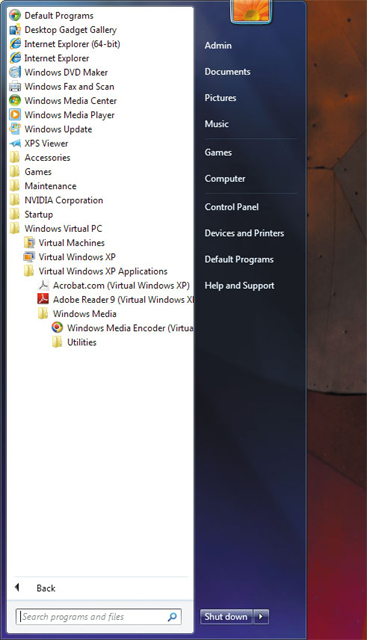
Task: Open Windows Media Player icon
Action: [15, 115]
